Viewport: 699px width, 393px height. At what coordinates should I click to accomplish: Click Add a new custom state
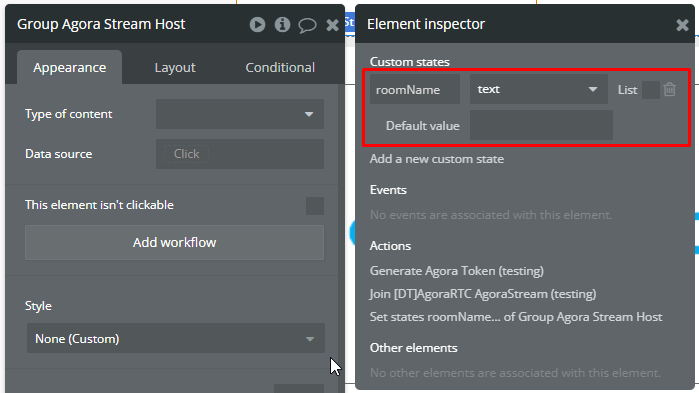tap(436, 159)
